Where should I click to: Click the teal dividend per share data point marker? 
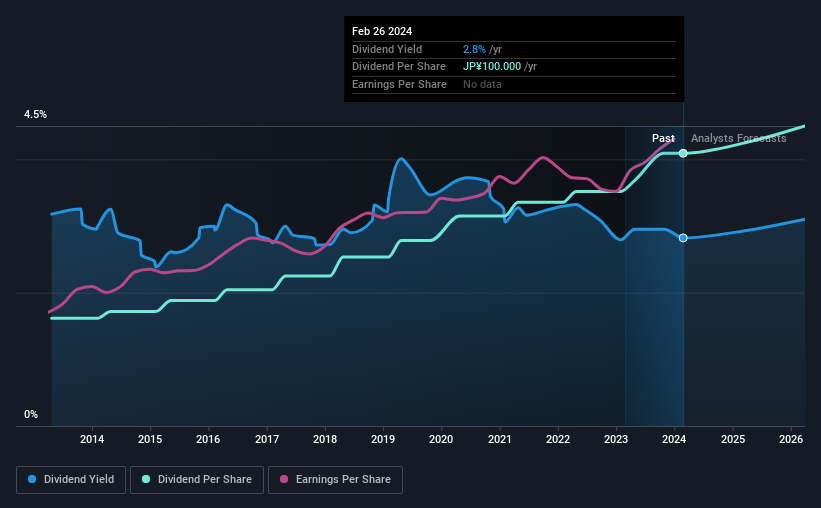pyautogui.click(x=683, y=153)
